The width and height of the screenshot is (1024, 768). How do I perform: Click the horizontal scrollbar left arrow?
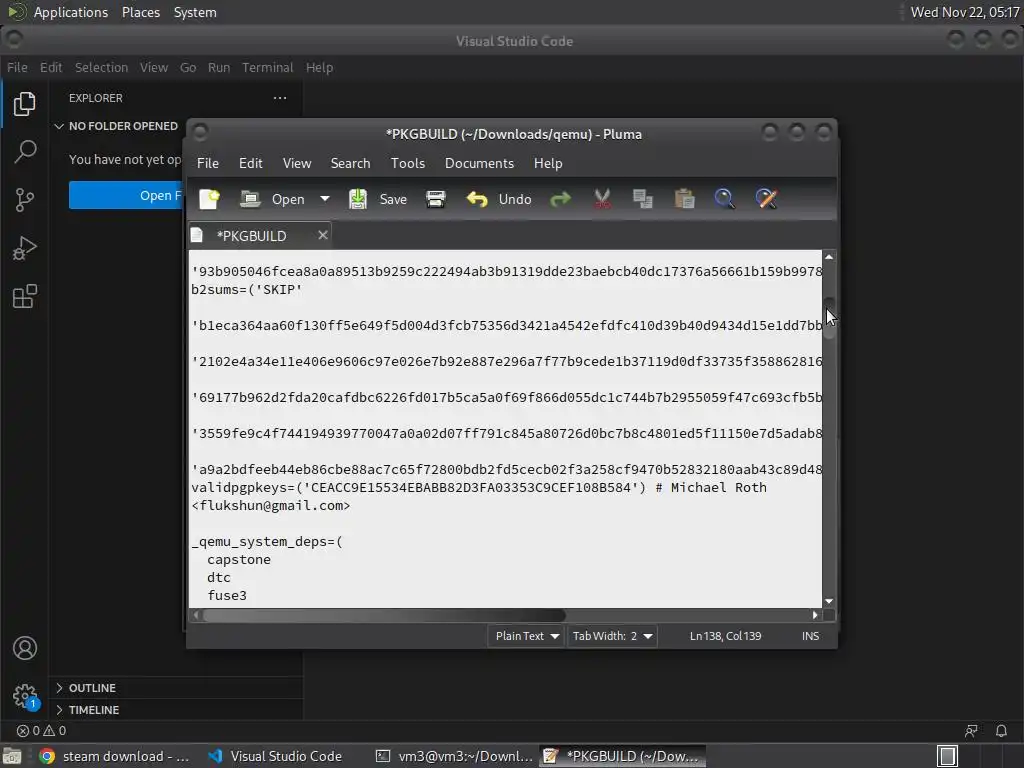pyautogui.click(x=197, y=615)
